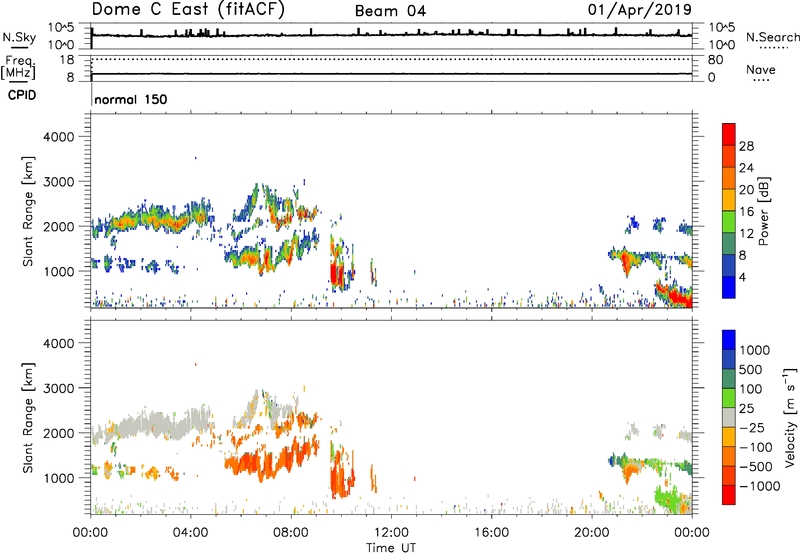Click the power scale value '28'
This screenshot has height=554, width=800.
[x=746, y=146]
